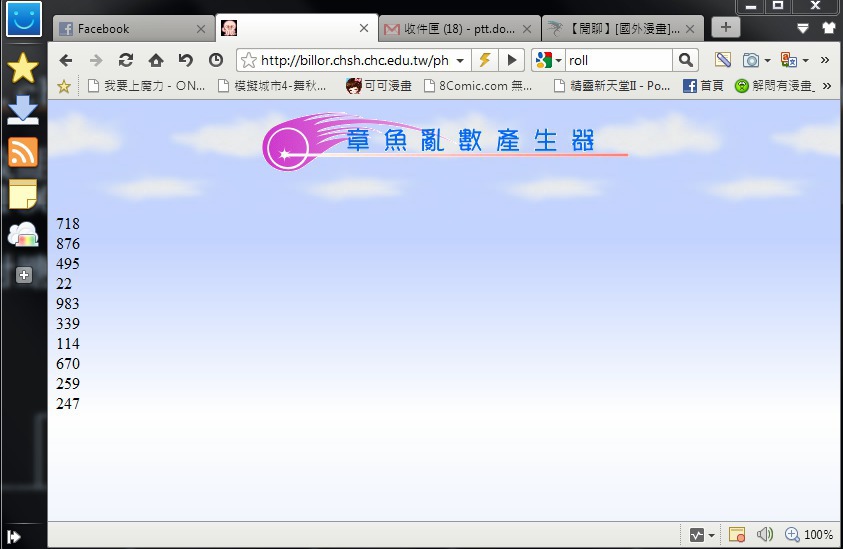Open screenshot tool dropdown arrow
The width and height of the screenshot is (843, 549).
pos(767,61)
